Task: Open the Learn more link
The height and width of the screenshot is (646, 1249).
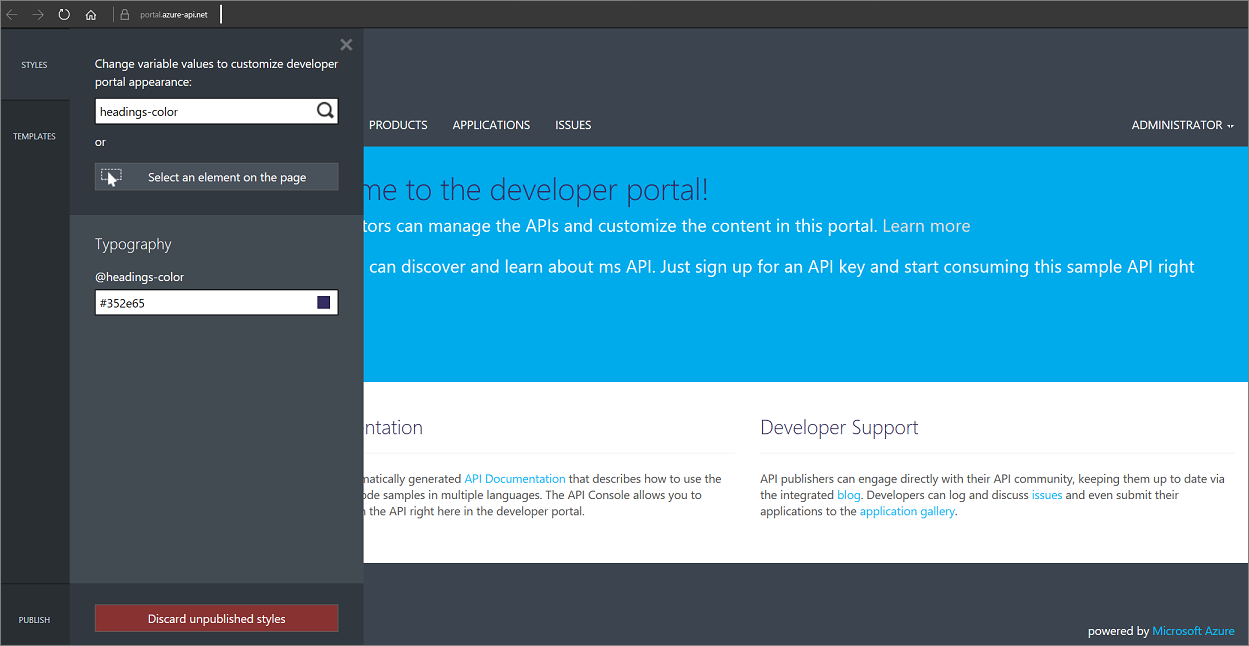Action: [x=925, y=225]
